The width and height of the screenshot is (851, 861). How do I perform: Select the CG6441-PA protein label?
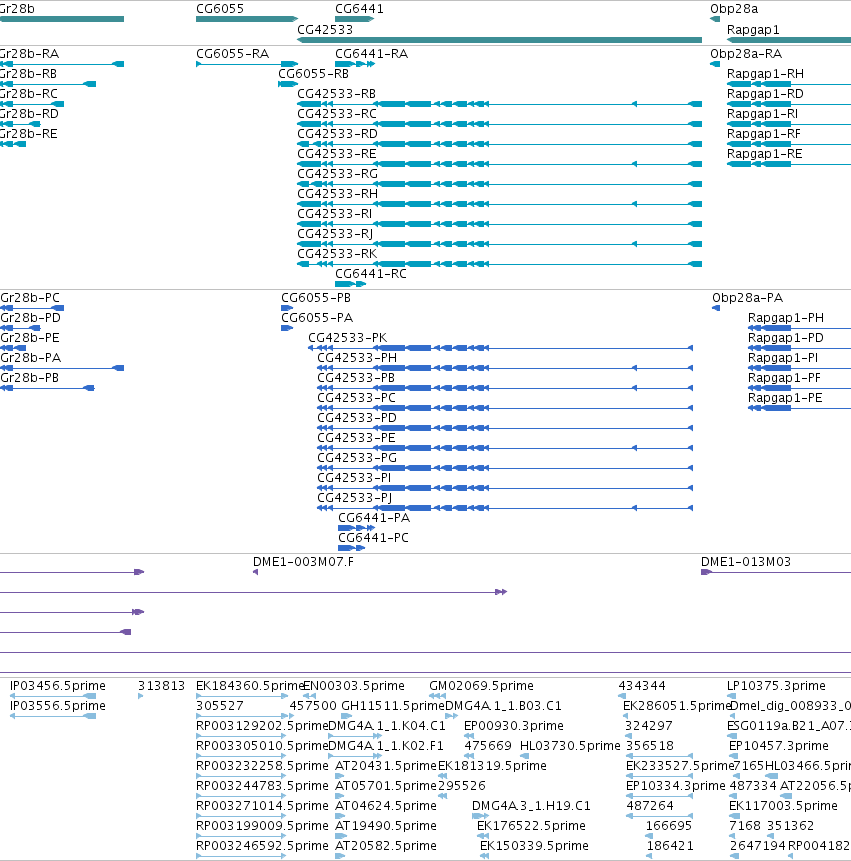[x=374, y=518]
